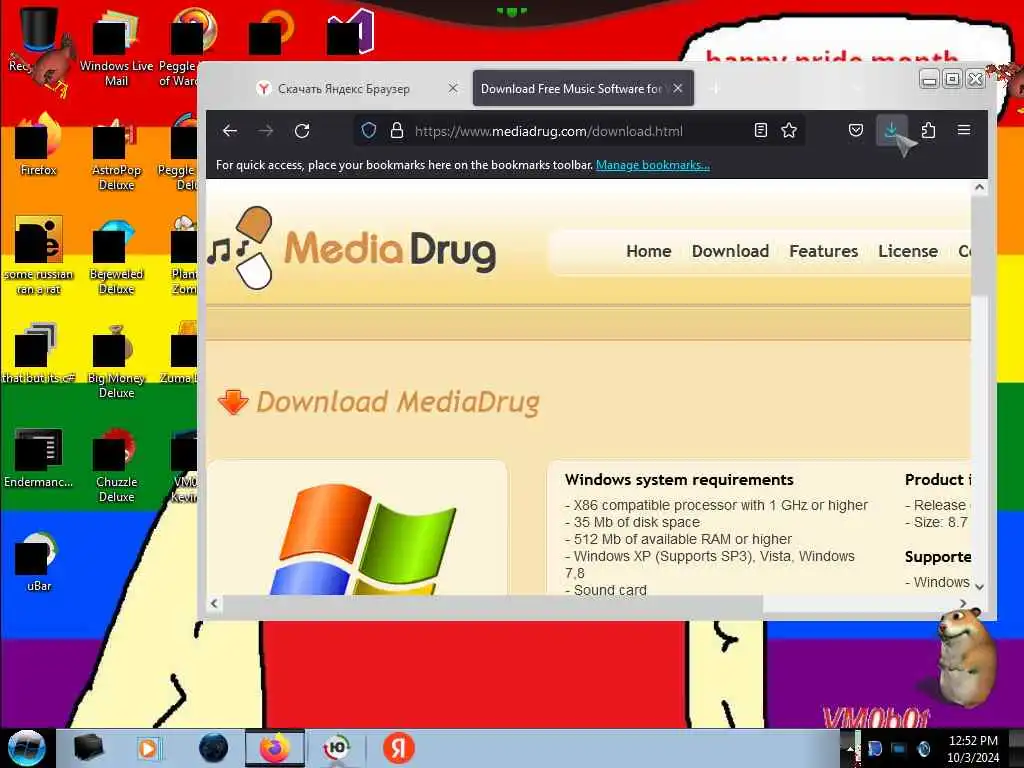The width and height of the screenshot is (1024, 768).
Task: Click the '35 Mb of disk space' line
Action: 632,522
